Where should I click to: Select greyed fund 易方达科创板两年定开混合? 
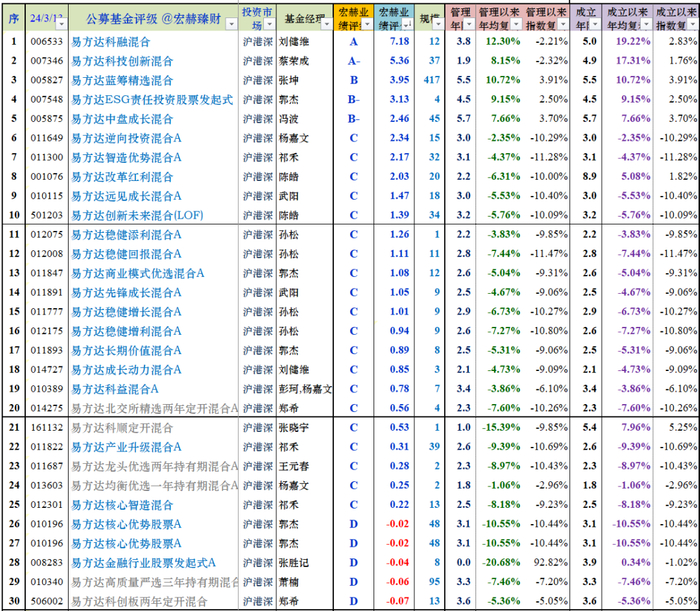[x=139, y=601]
